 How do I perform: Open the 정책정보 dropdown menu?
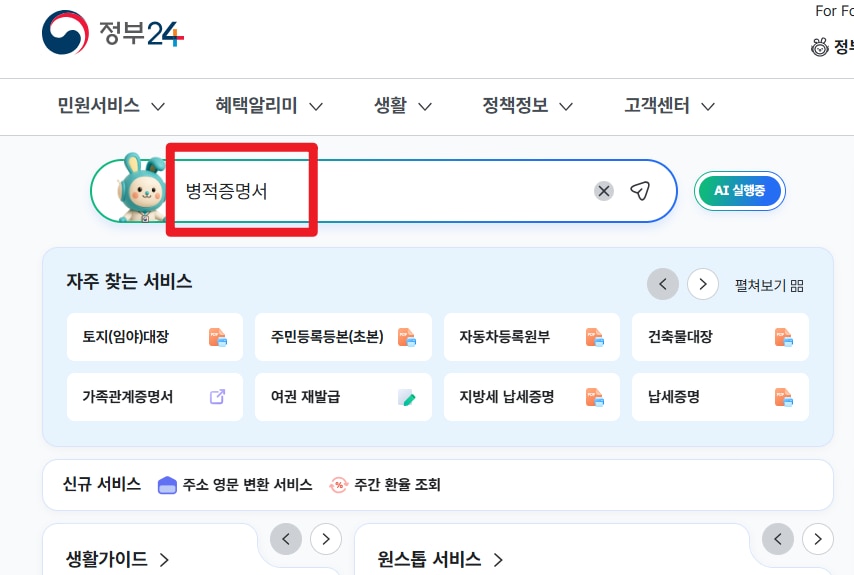(x=528, y=106)
